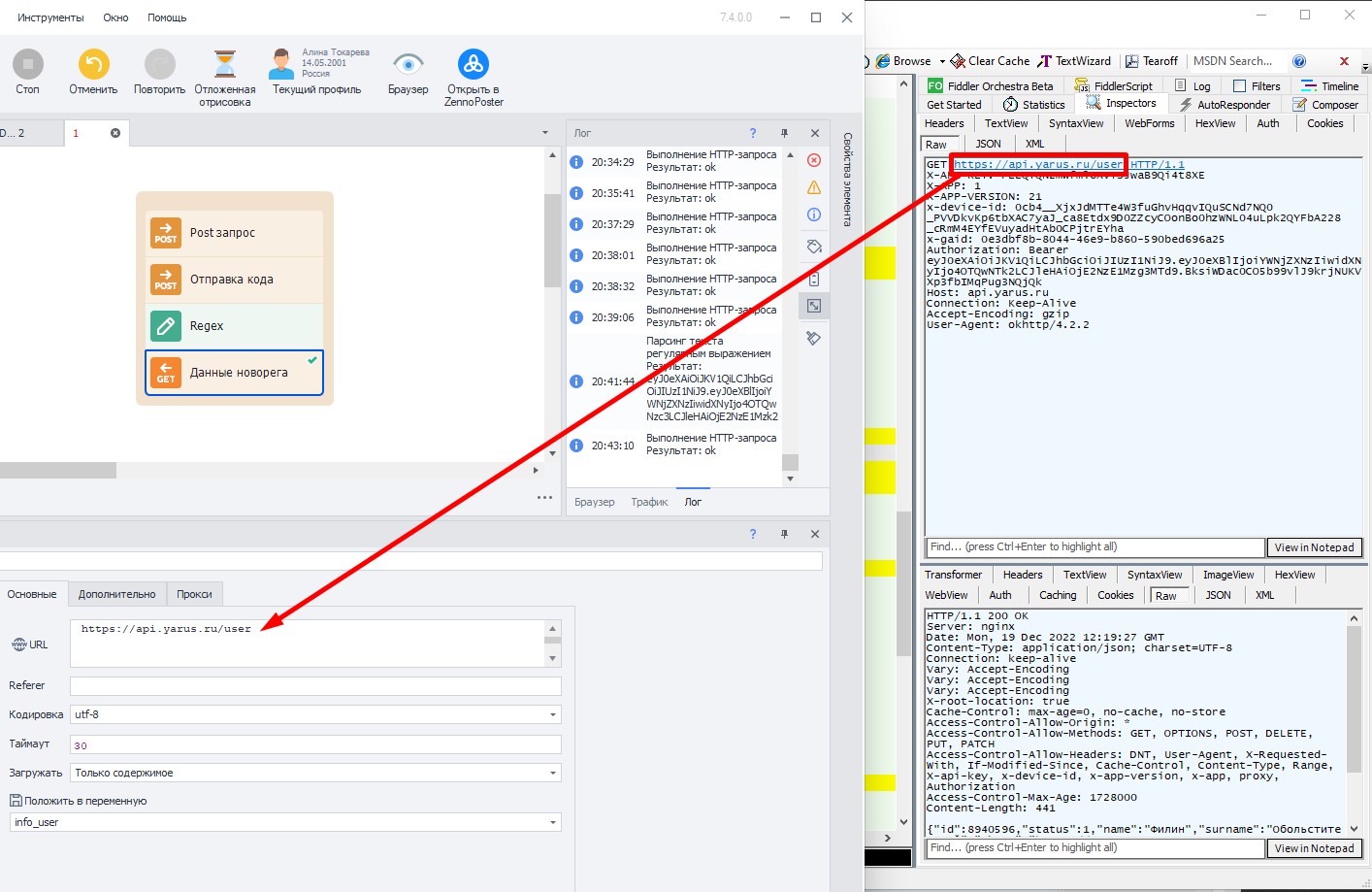
Task: Open Отложенная отрисовка hourglass tool
Action: pos(225,65)
